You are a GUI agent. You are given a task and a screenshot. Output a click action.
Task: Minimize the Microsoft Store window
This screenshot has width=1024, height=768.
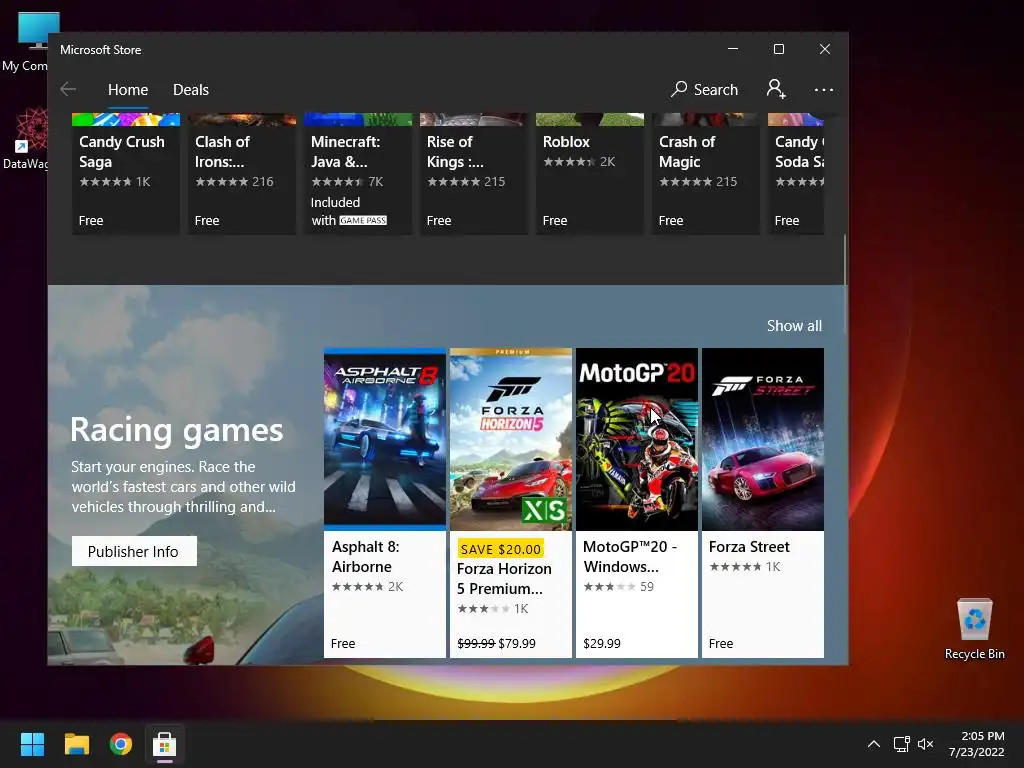tap(733, 49)
